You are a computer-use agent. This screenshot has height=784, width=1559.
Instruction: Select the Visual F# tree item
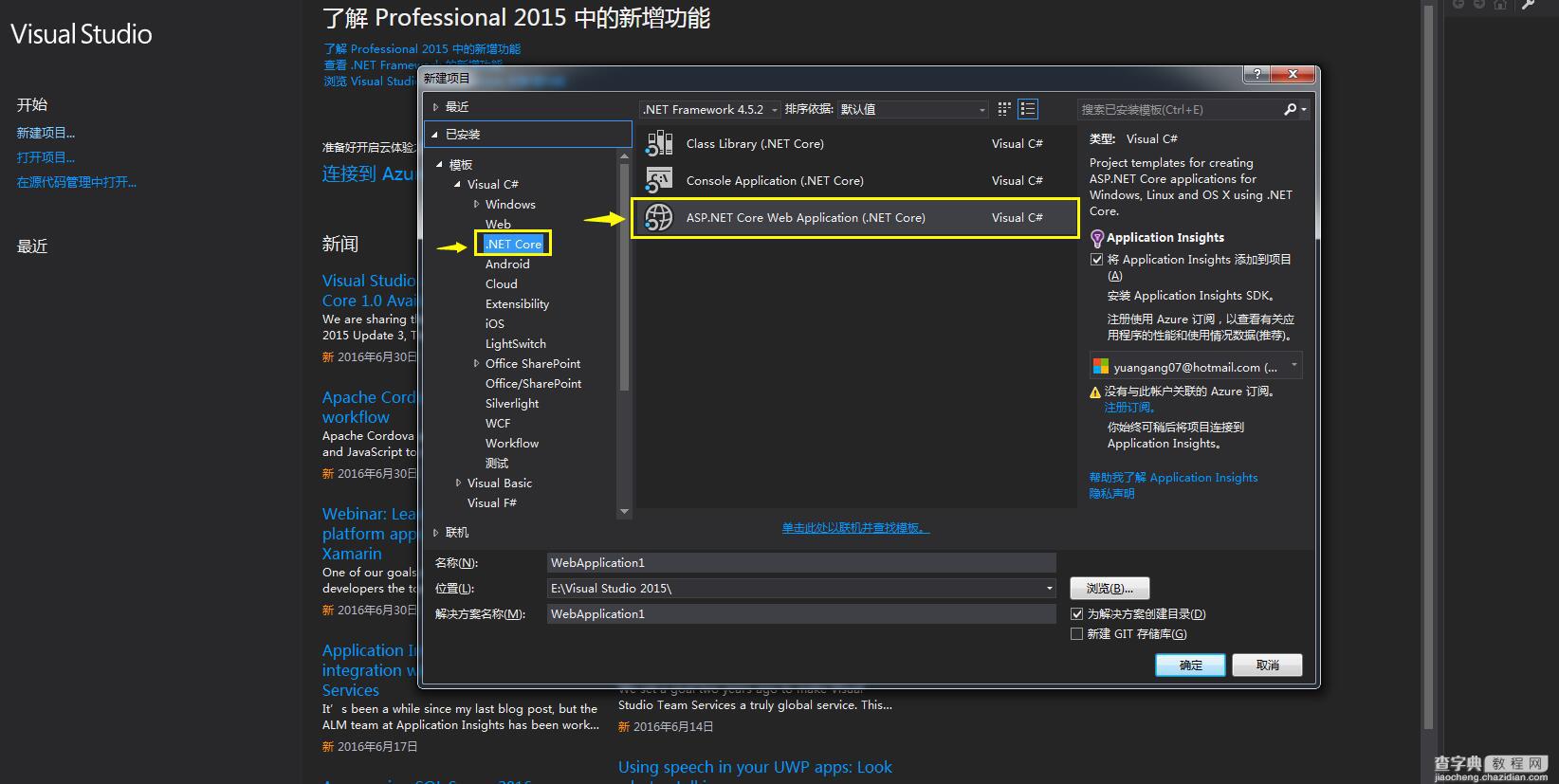(491, 503)
